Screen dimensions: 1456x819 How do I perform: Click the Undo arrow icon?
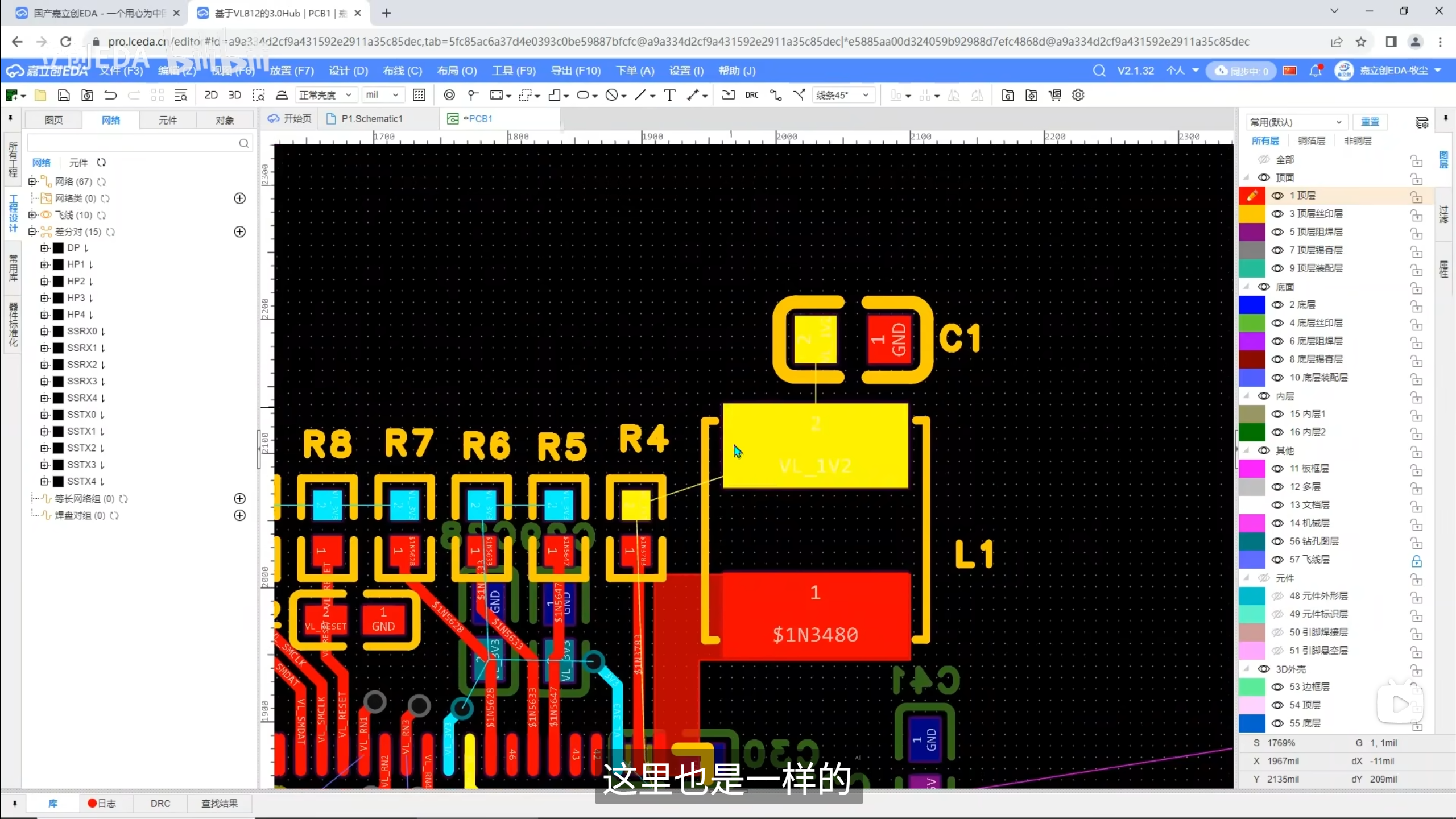[x=110, y=95]
